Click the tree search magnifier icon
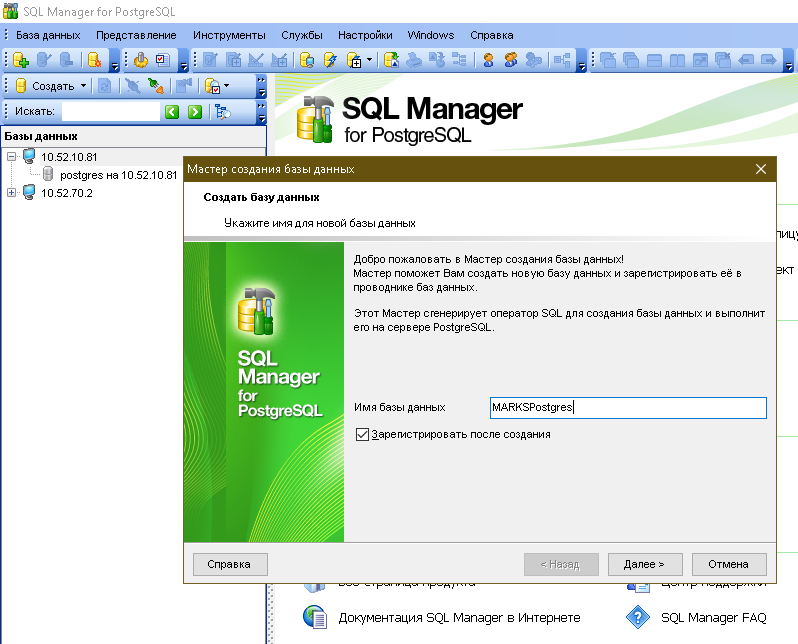 (222, 111)
